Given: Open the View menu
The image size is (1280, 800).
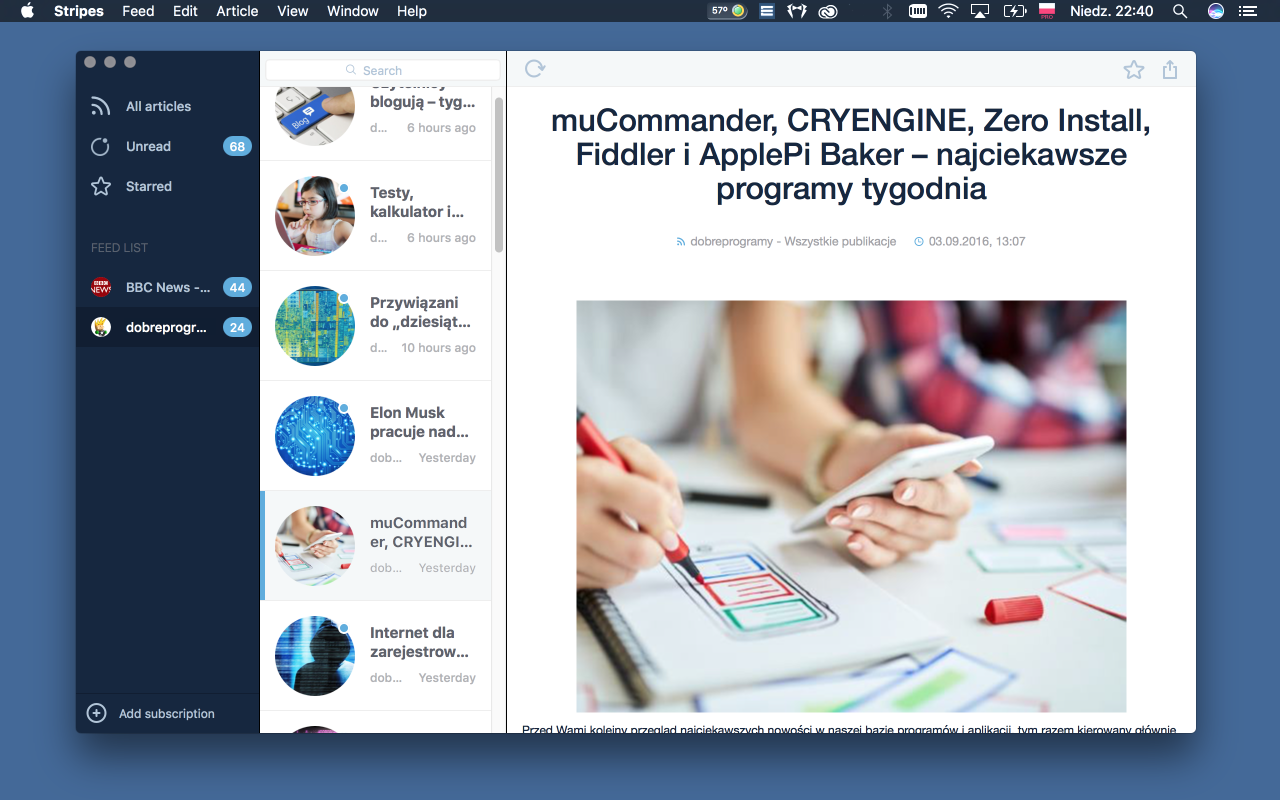Looking at the screenshot, I should pyautogui.click(x=293, y=11).
